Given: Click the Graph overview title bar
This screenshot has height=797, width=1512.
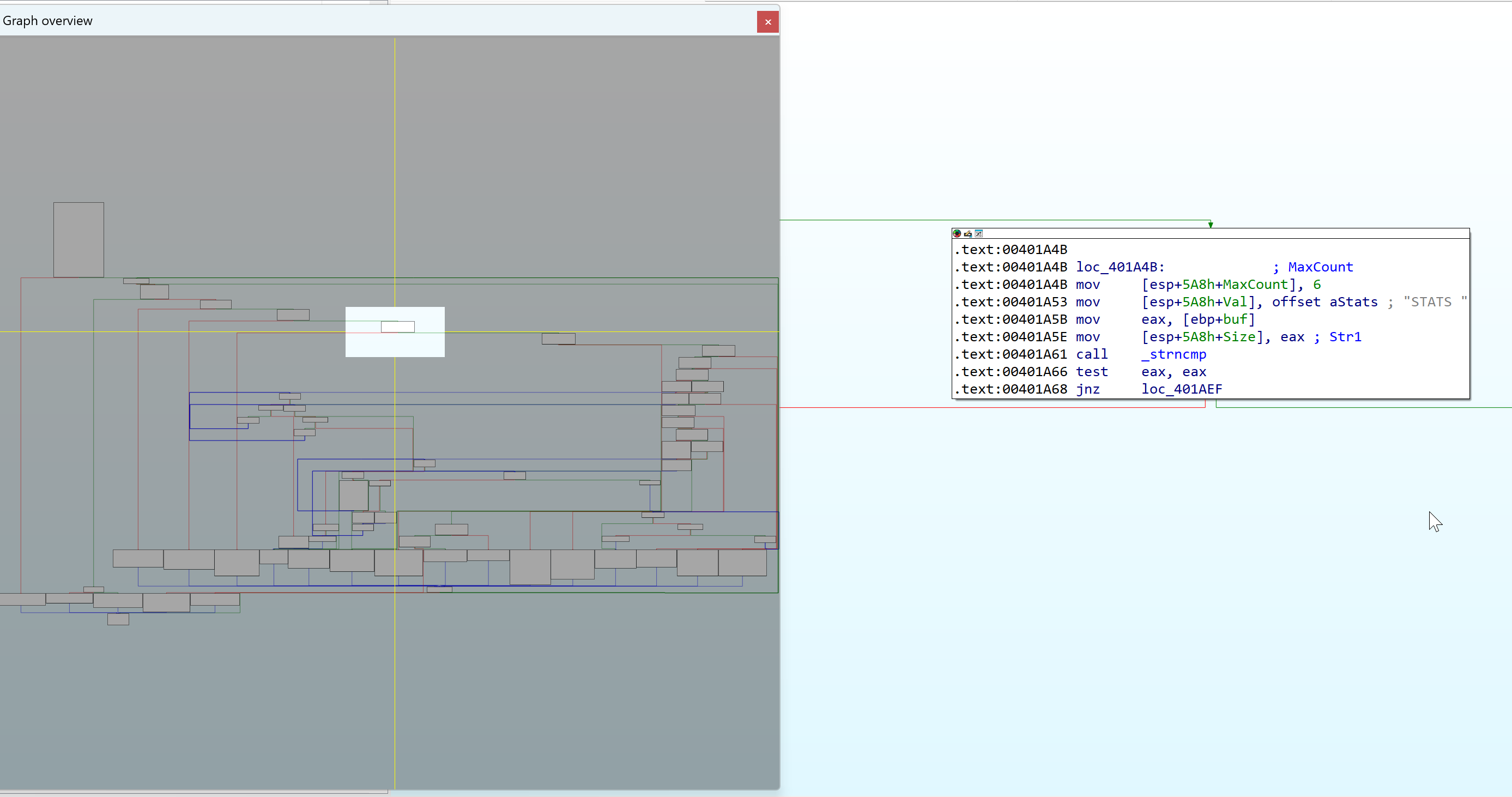Looking at the screenshot, I should click(352, 21).
